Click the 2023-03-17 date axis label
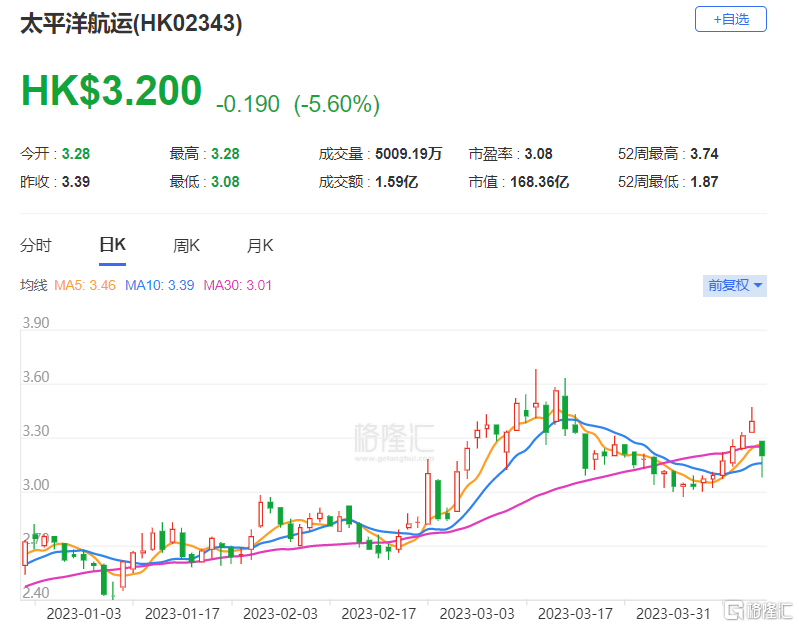799x627 pixels. pos(575,614)
